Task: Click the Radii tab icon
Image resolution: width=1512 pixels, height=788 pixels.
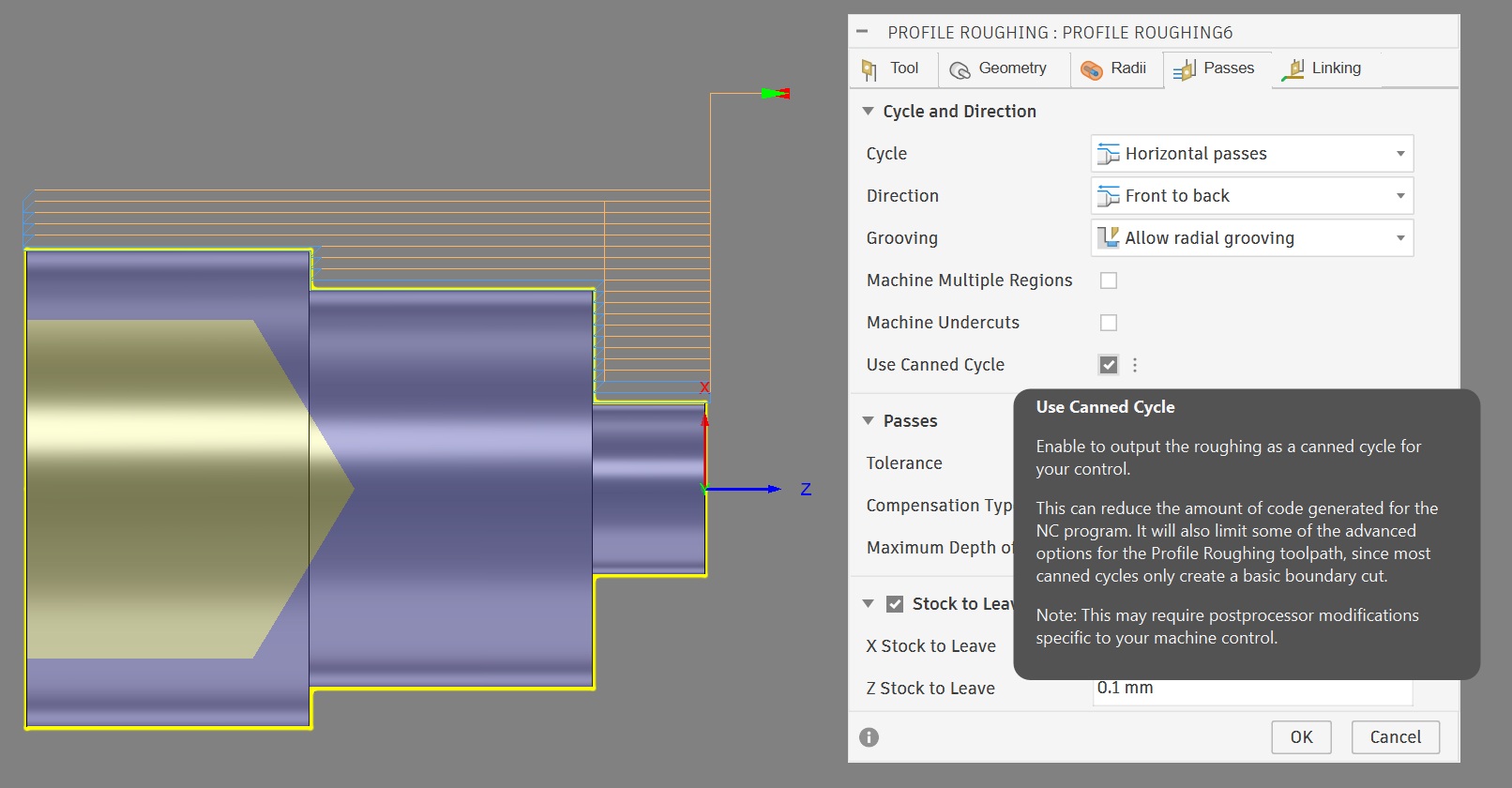Action: [x=1091, y=69]
